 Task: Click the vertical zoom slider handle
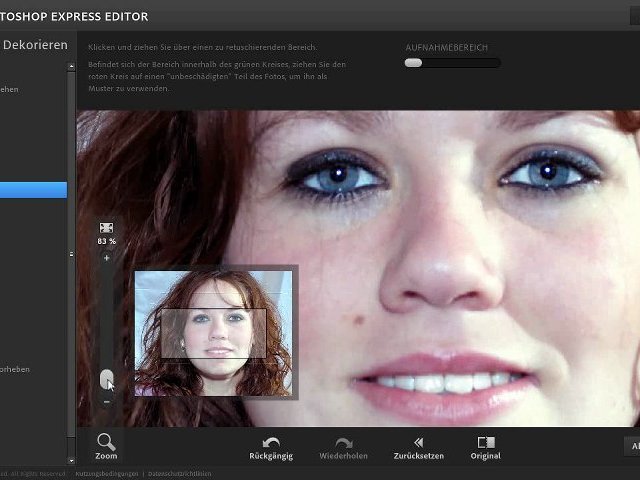pos(106,378)
